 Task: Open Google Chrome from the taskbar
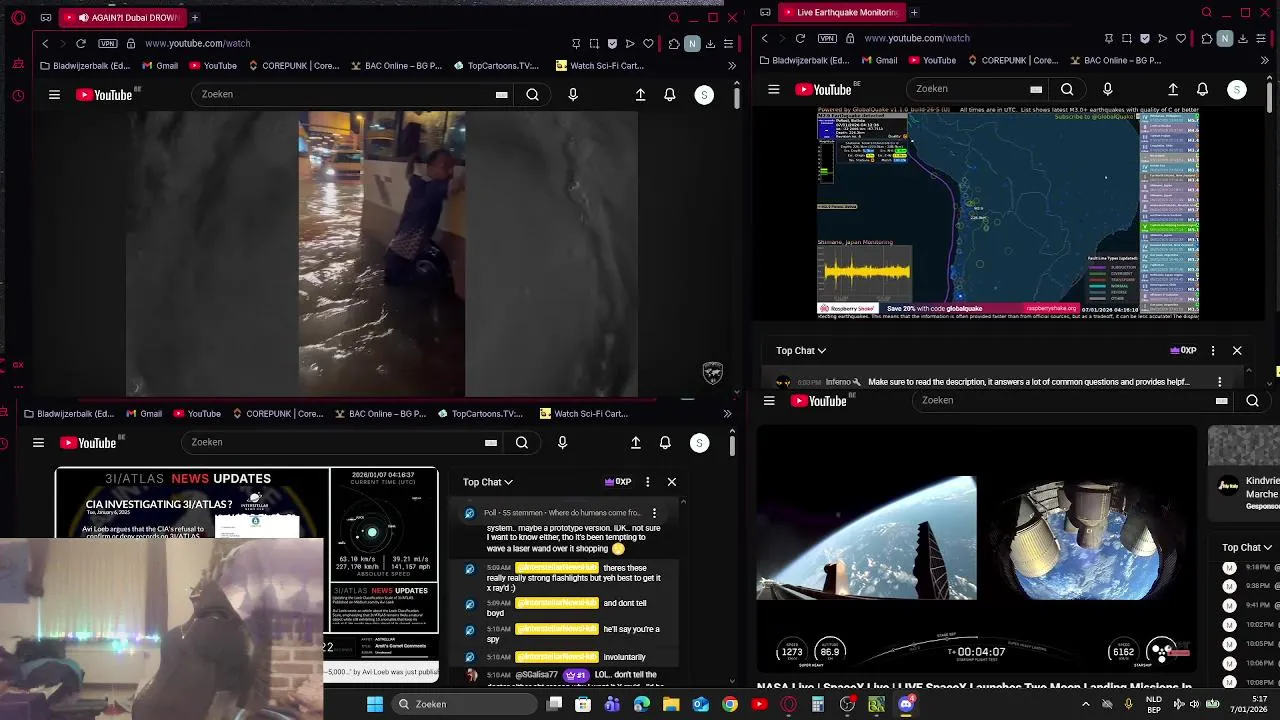tap(730, 705)
